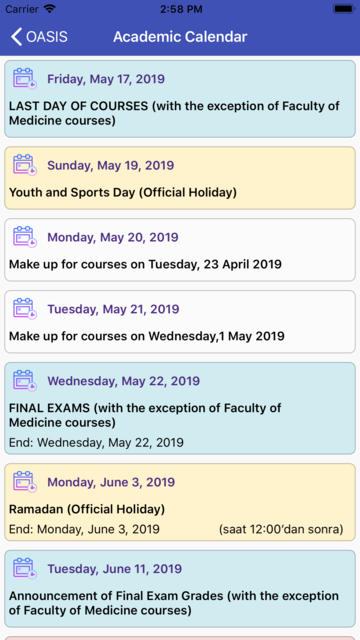The image size is (360, 640).
Task: Open make up for Tuesday, 23 April entry
Action: pyautogui.click(x=145, y=264)
